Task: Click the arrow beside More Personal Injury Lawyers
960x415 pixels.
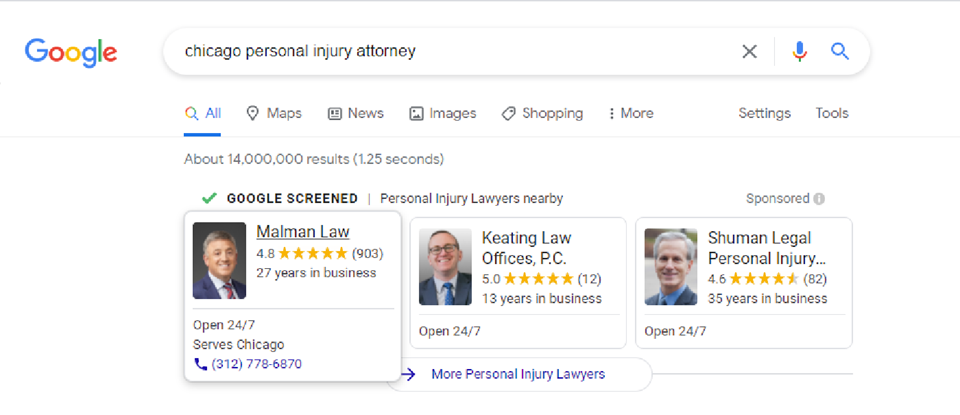Action: 408,374
